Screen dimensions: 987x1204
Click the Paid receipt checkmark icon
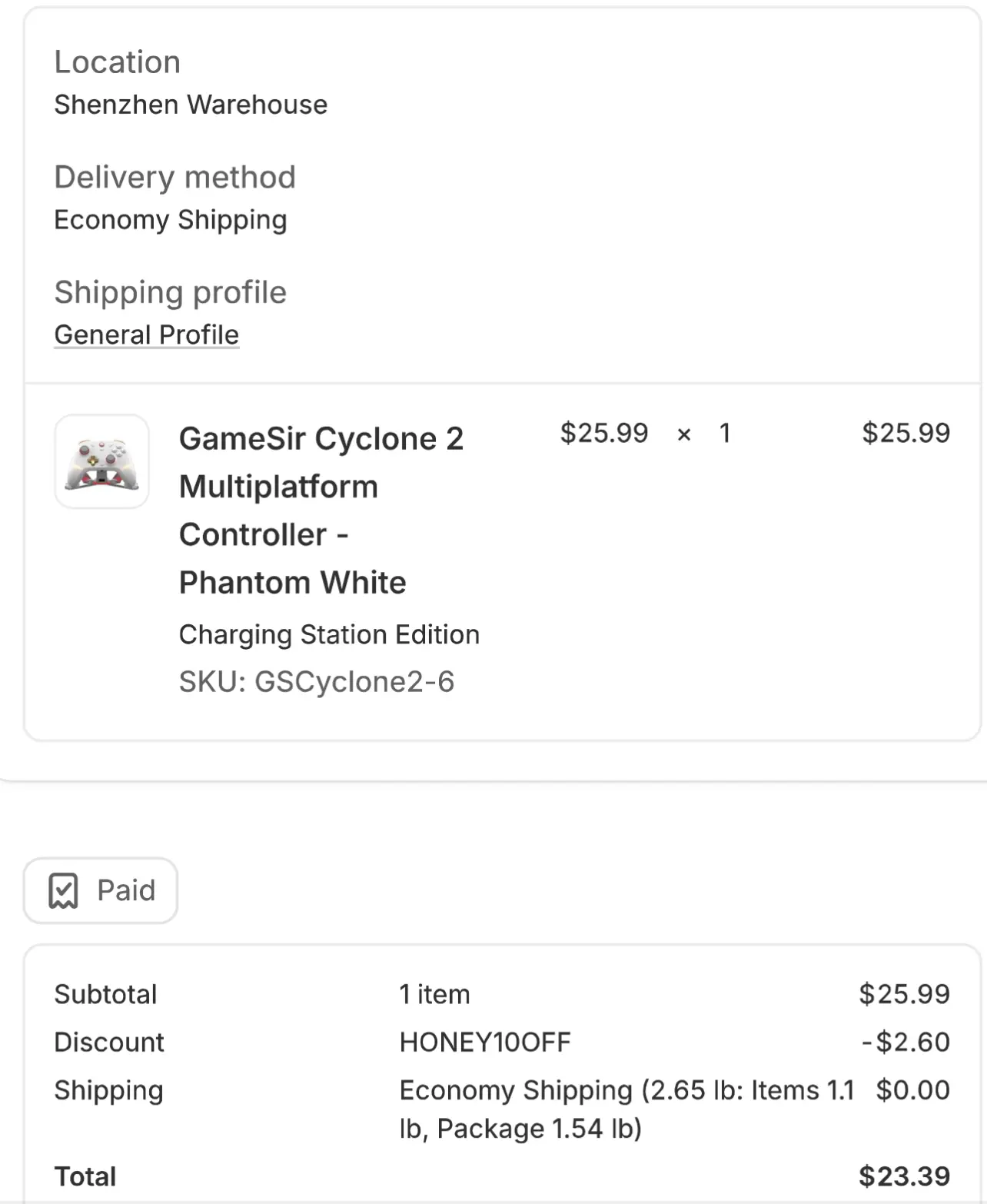pos(63,890)
